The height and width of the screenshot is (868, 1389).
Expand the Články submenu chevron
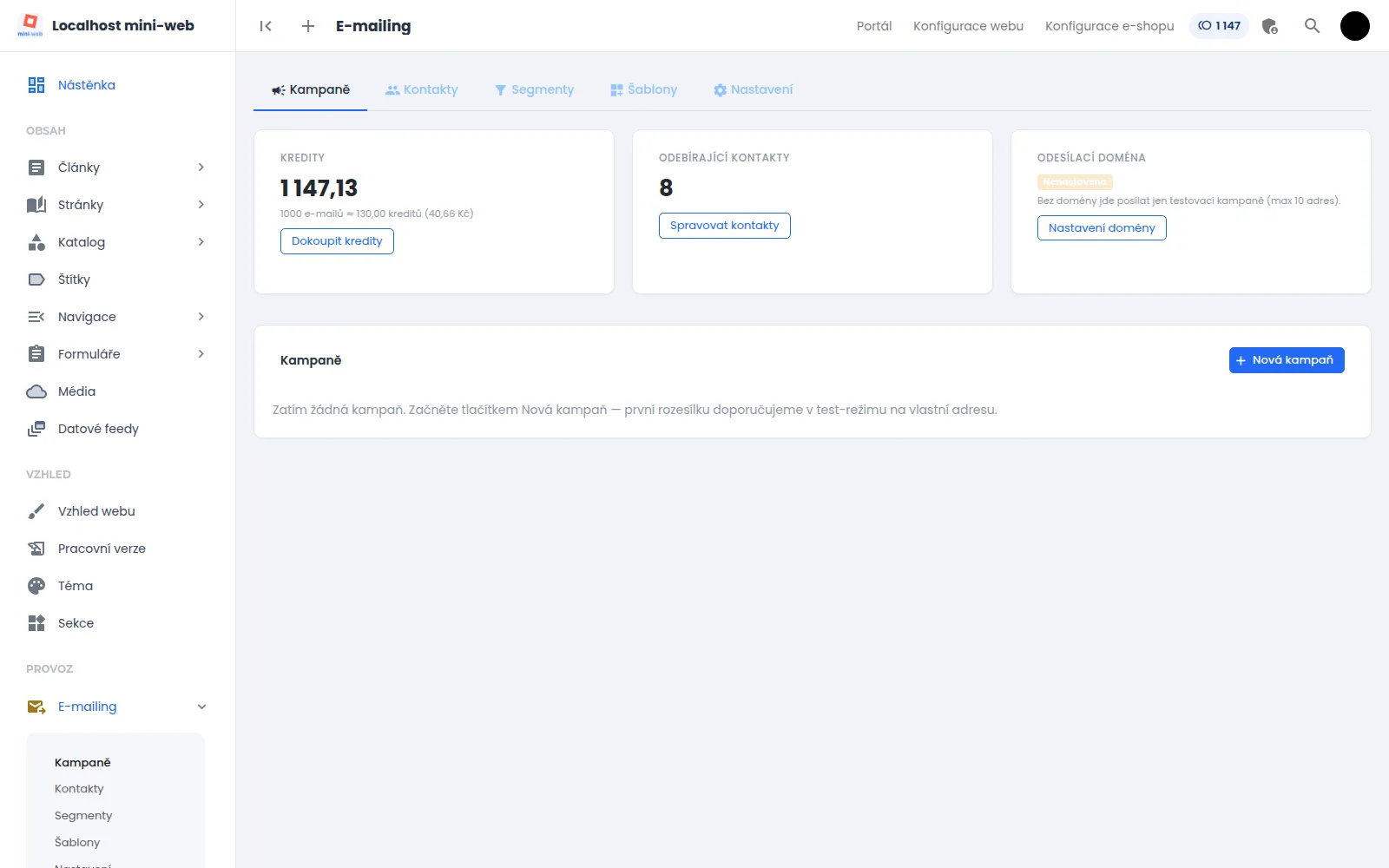[201, 168]
